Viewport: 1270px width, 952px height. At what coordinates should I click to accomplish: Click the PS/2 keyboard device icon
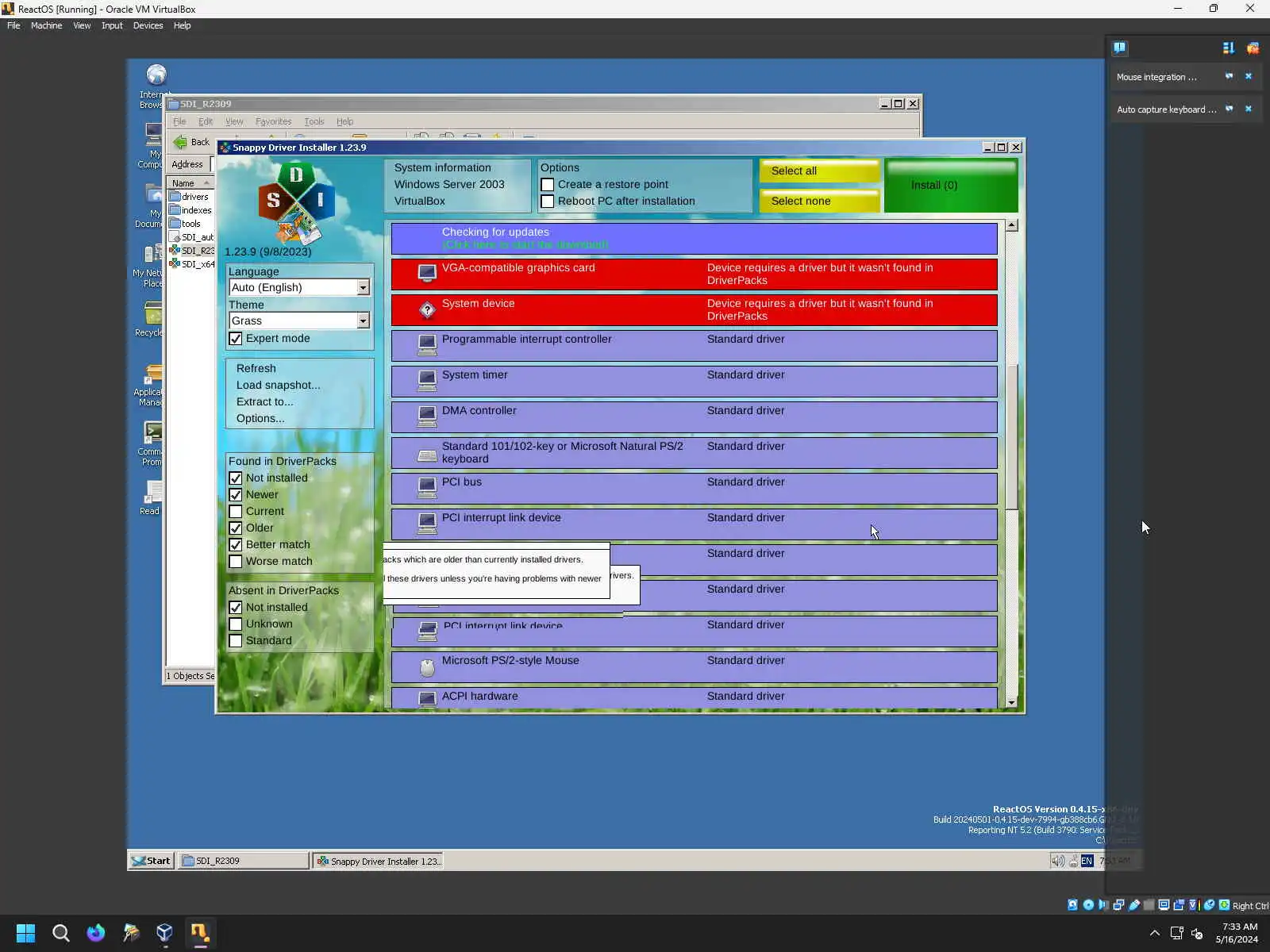tap(427, 455)
